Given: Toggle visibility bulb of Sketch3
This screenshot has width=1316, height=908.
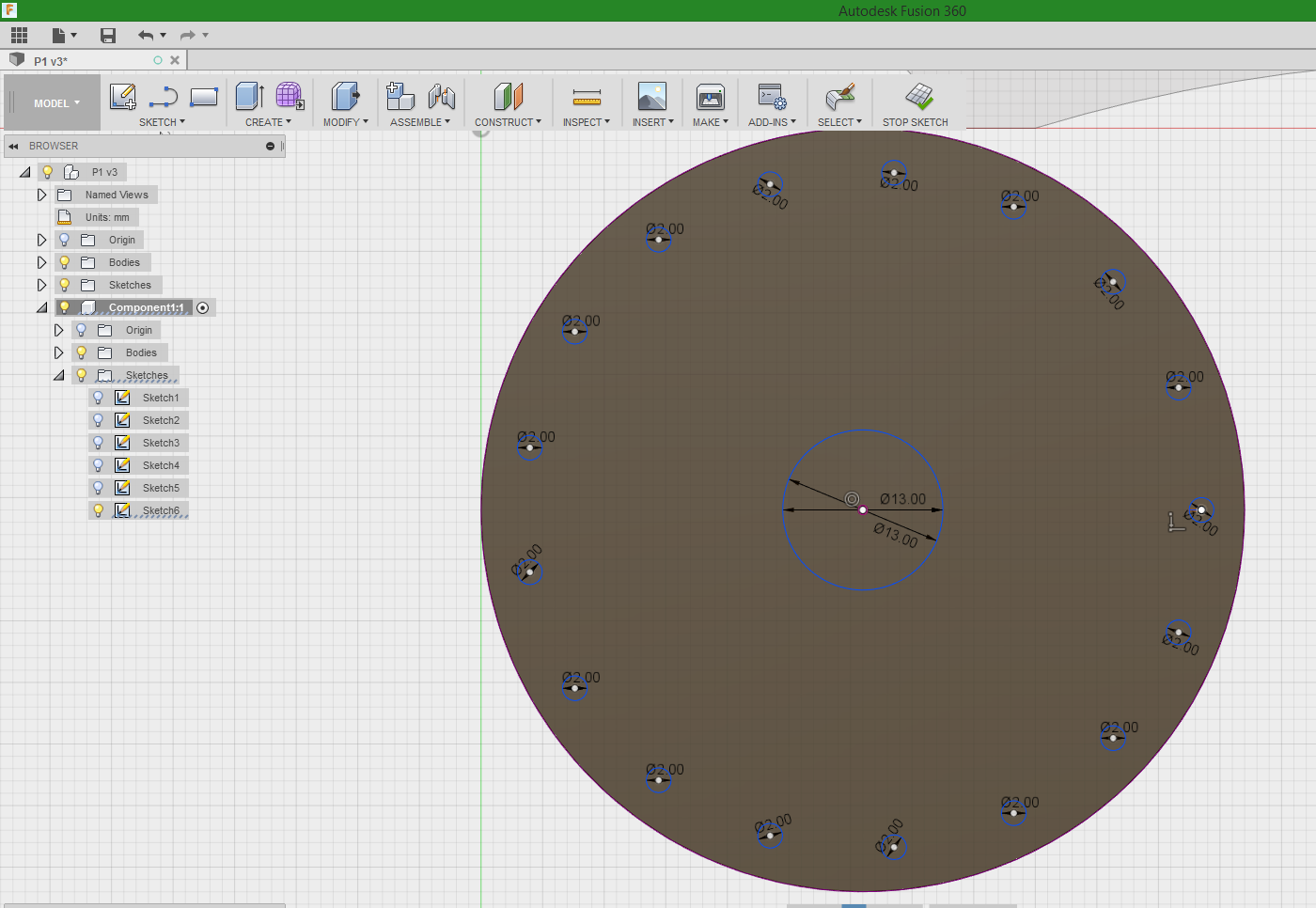Looking at the screenshot, I should 98,443.
